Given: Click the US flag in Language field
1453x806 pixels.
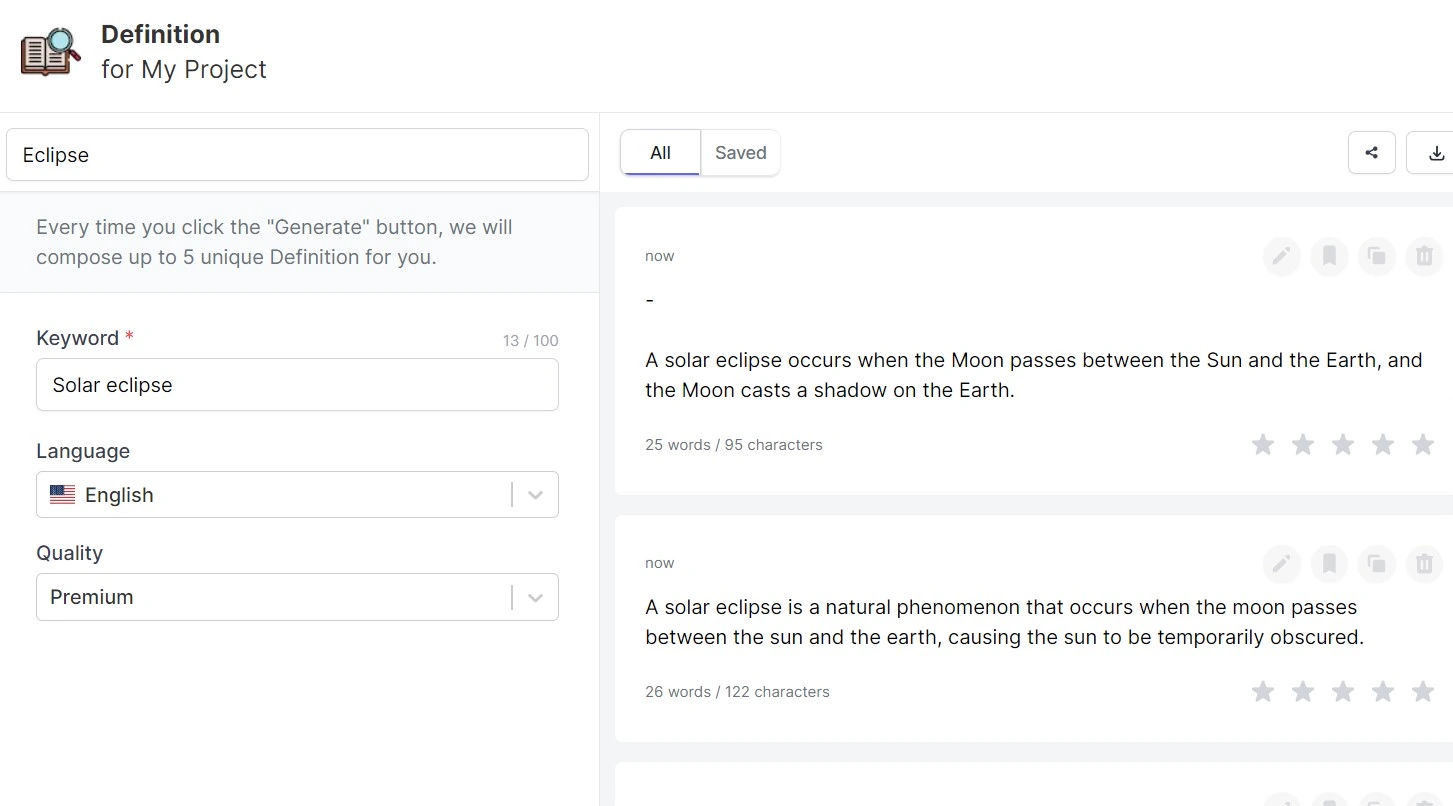Looking at the screenshot, I should tap(62, 495).
